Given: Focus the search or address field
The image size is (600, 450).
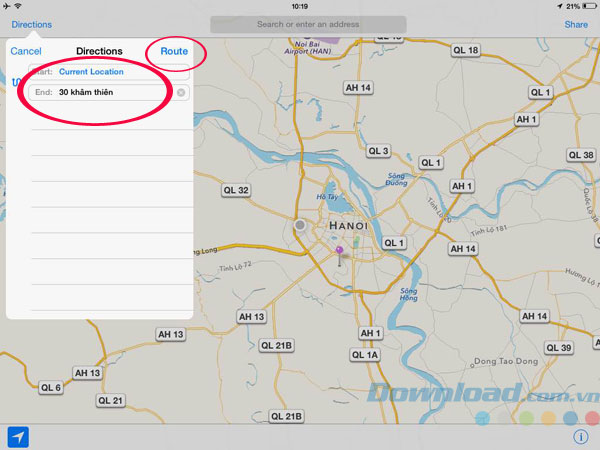Looking at the screenshot, I should (x=308, y=24).
